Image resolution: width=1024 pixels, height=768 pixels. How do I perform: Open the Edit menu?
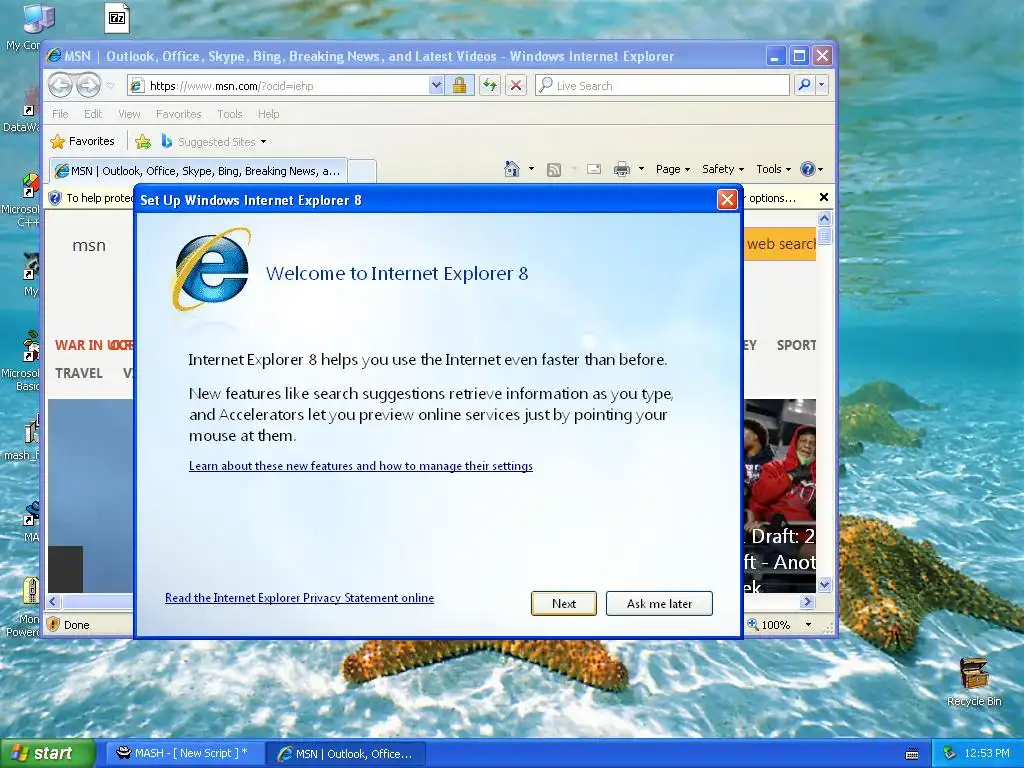pyautogui.click(x=93, y=114)
